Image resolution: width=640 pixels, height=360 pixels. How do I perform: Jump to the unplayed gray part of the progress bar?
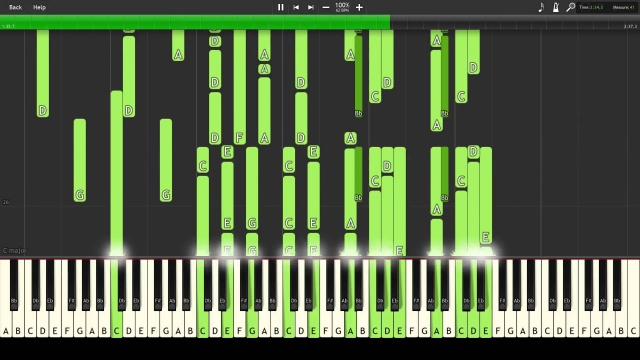tap(515, 22)
